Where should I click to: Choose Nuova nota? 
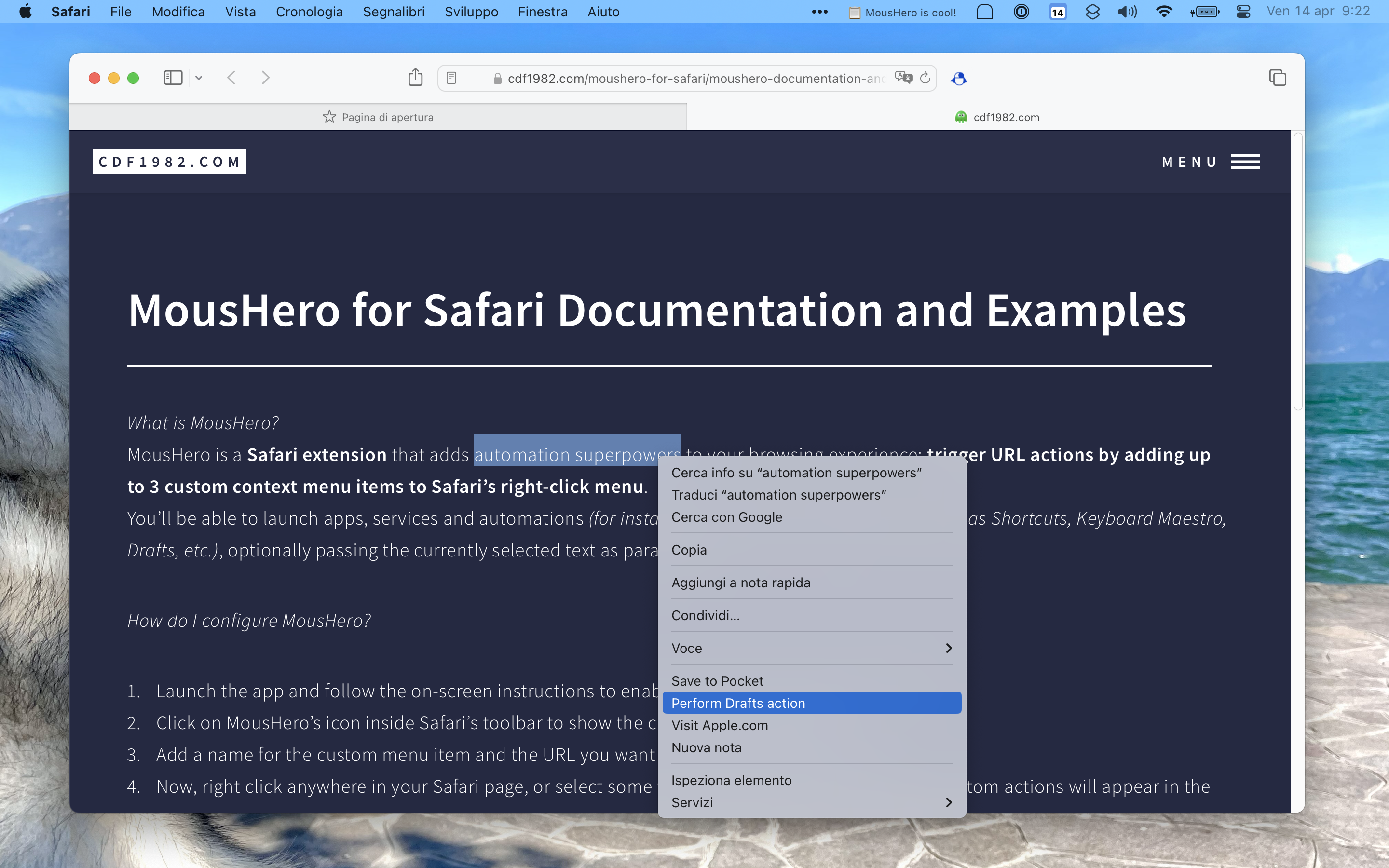coord(812,747)
